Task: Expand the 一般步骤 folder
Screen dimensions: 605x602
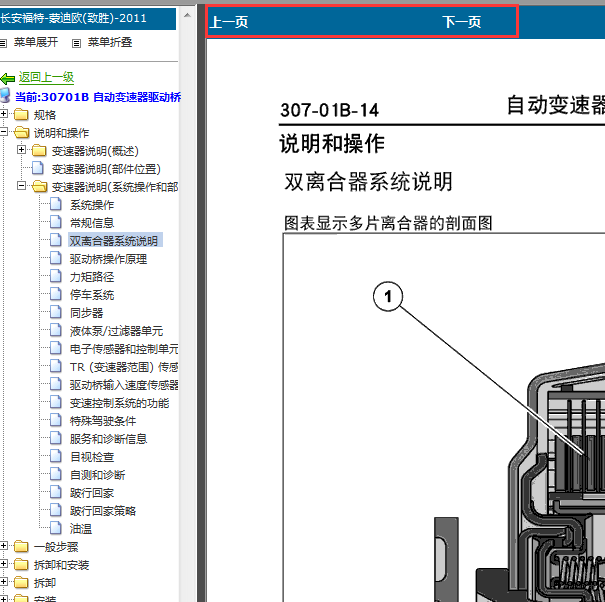Action: pyautogui.click(x=3, y=545)
